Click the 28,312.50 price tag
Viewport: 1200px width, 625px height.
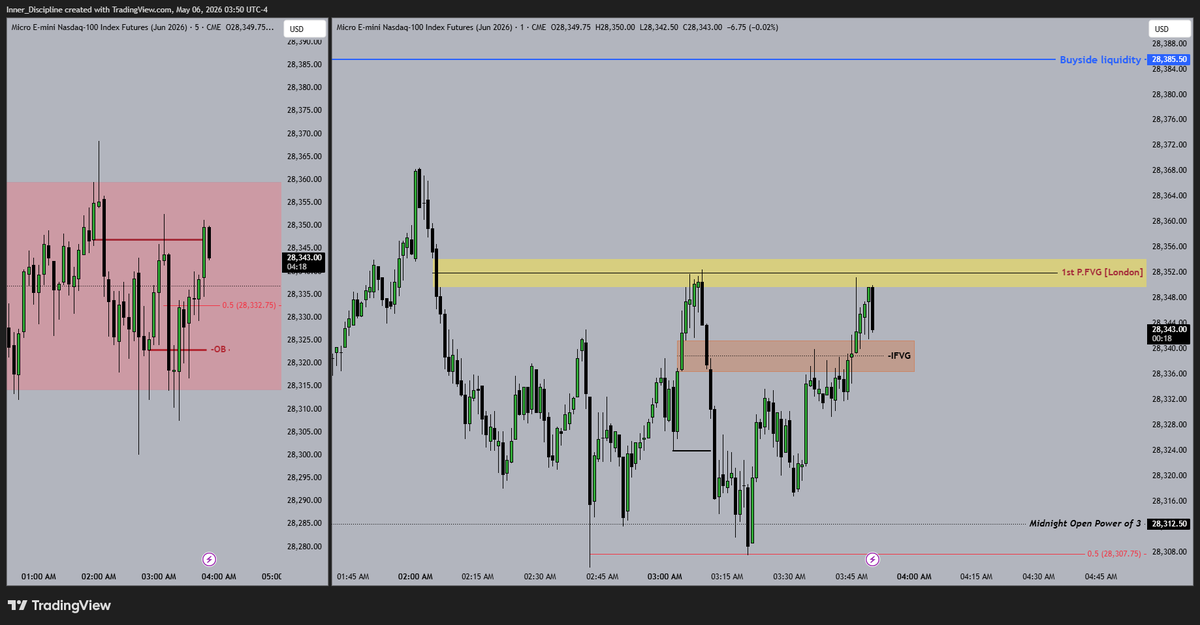click(x=1168, y=524)
